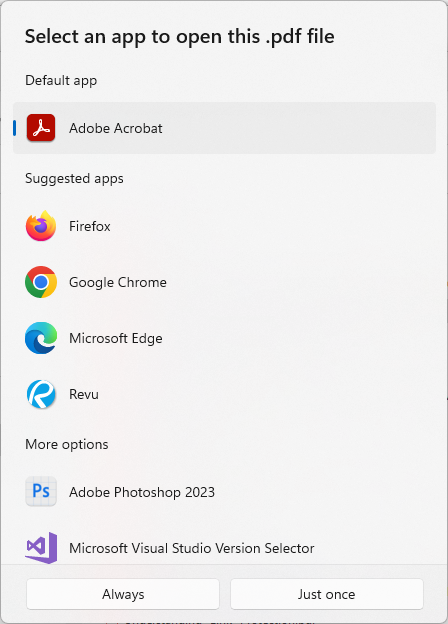The width and height of the screenshot is (448, 624).
Task: Click the Always button
Action: coord(123,594)
